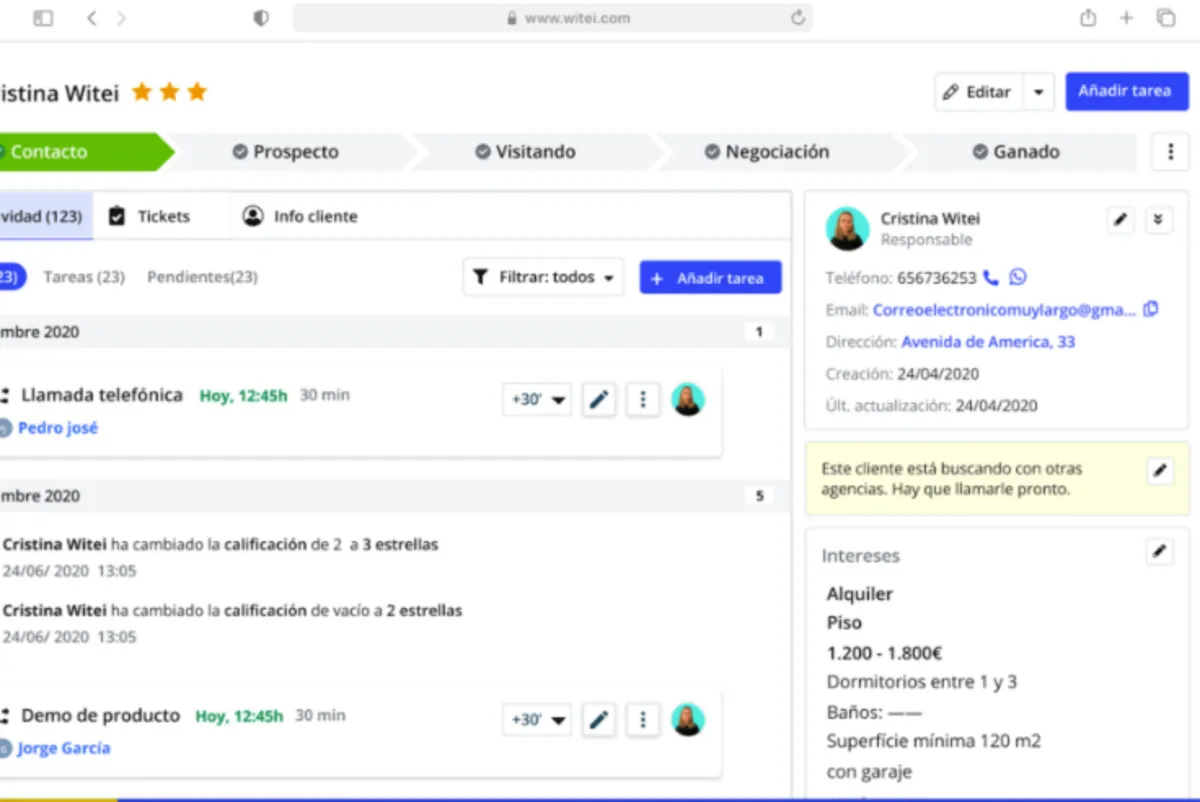The height and width of the screenshot is (802, 1200).
Task: Click the www.witei.com address bar
Action: [x=552, y=18]
